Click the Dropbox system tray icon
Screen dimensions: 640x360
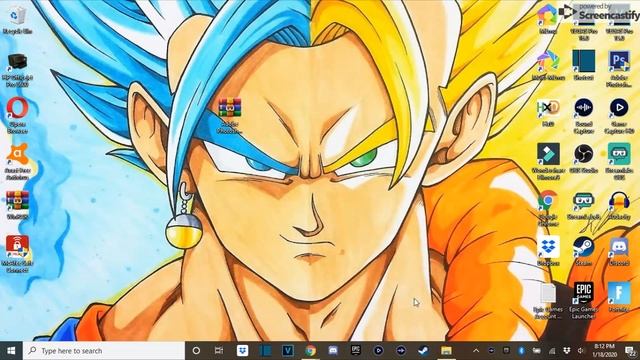[567, 351]
